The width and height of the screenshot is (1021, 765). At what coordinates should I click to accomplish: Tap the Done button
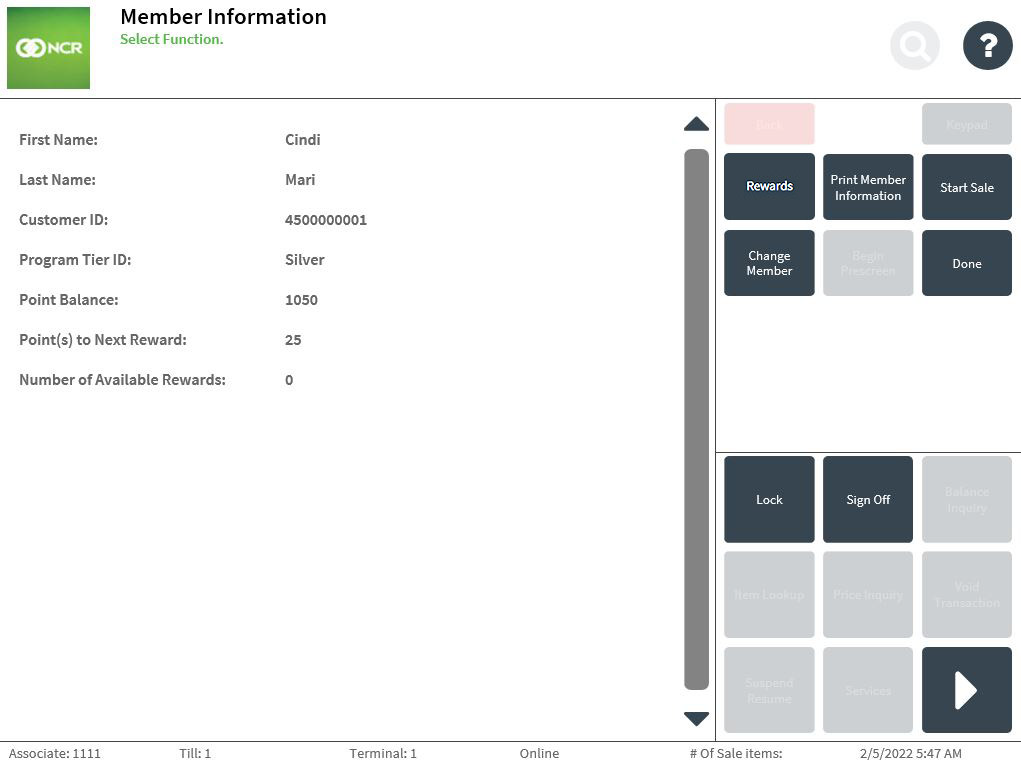[966, 263]
